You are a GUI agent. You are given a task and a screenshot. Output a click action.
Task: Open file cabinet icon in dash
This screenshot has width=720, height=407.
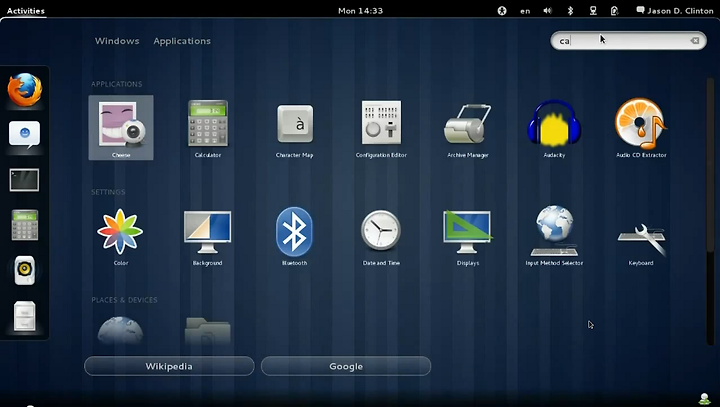[x=25, y=316]
